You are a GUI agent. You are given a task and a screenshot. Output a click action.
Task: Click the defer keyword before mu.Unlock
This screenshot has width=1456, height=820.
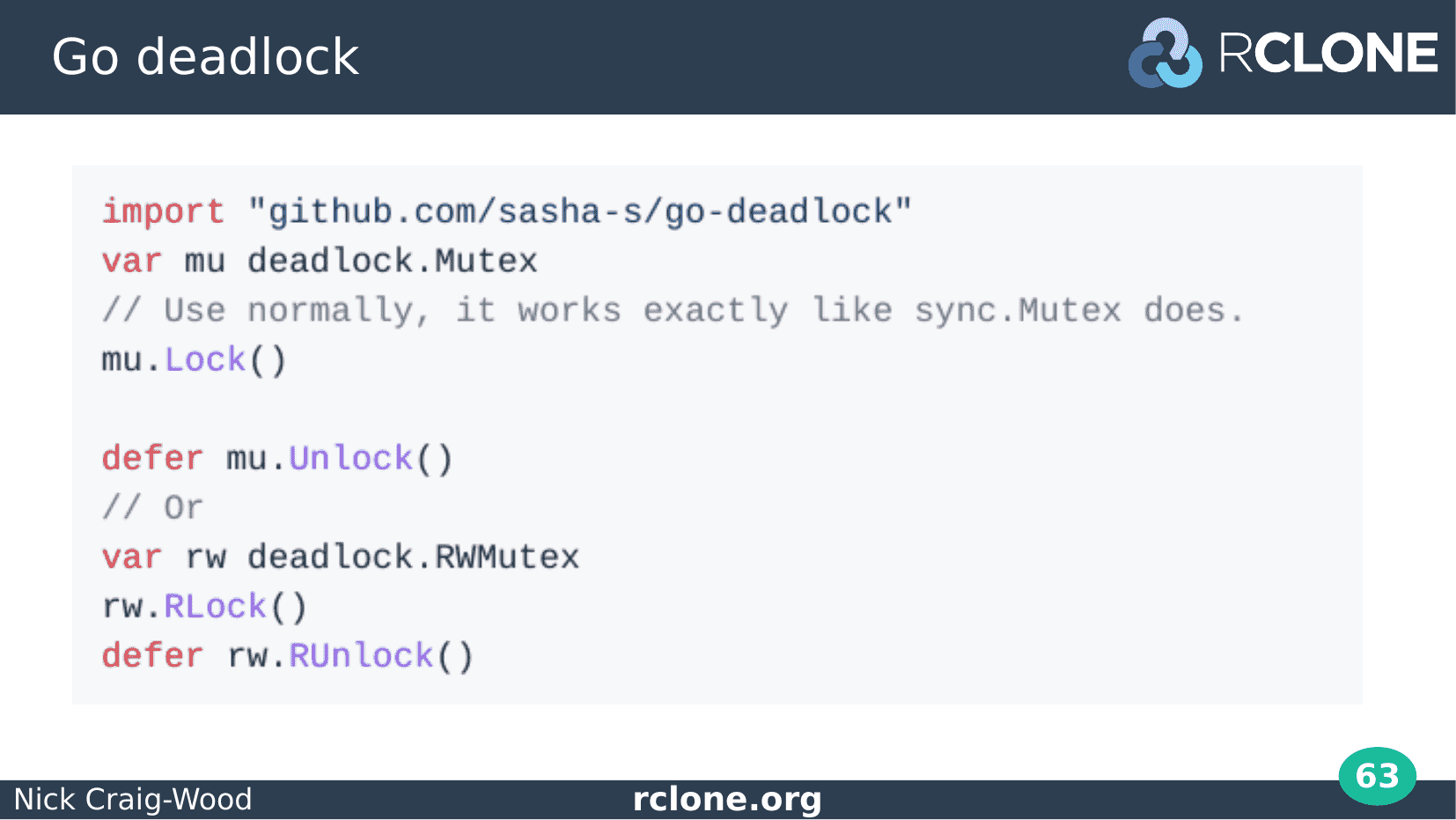pyautogui.click(x=152, y=459)
